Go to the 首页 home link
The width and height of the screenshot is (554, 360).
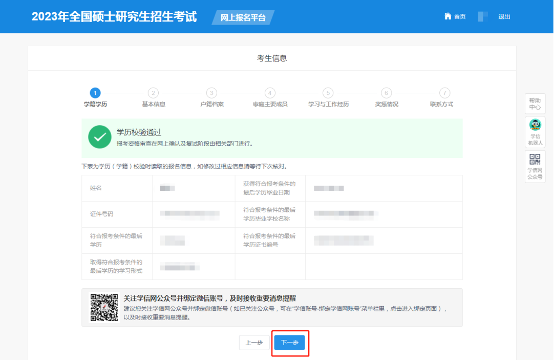coord(455,16)
